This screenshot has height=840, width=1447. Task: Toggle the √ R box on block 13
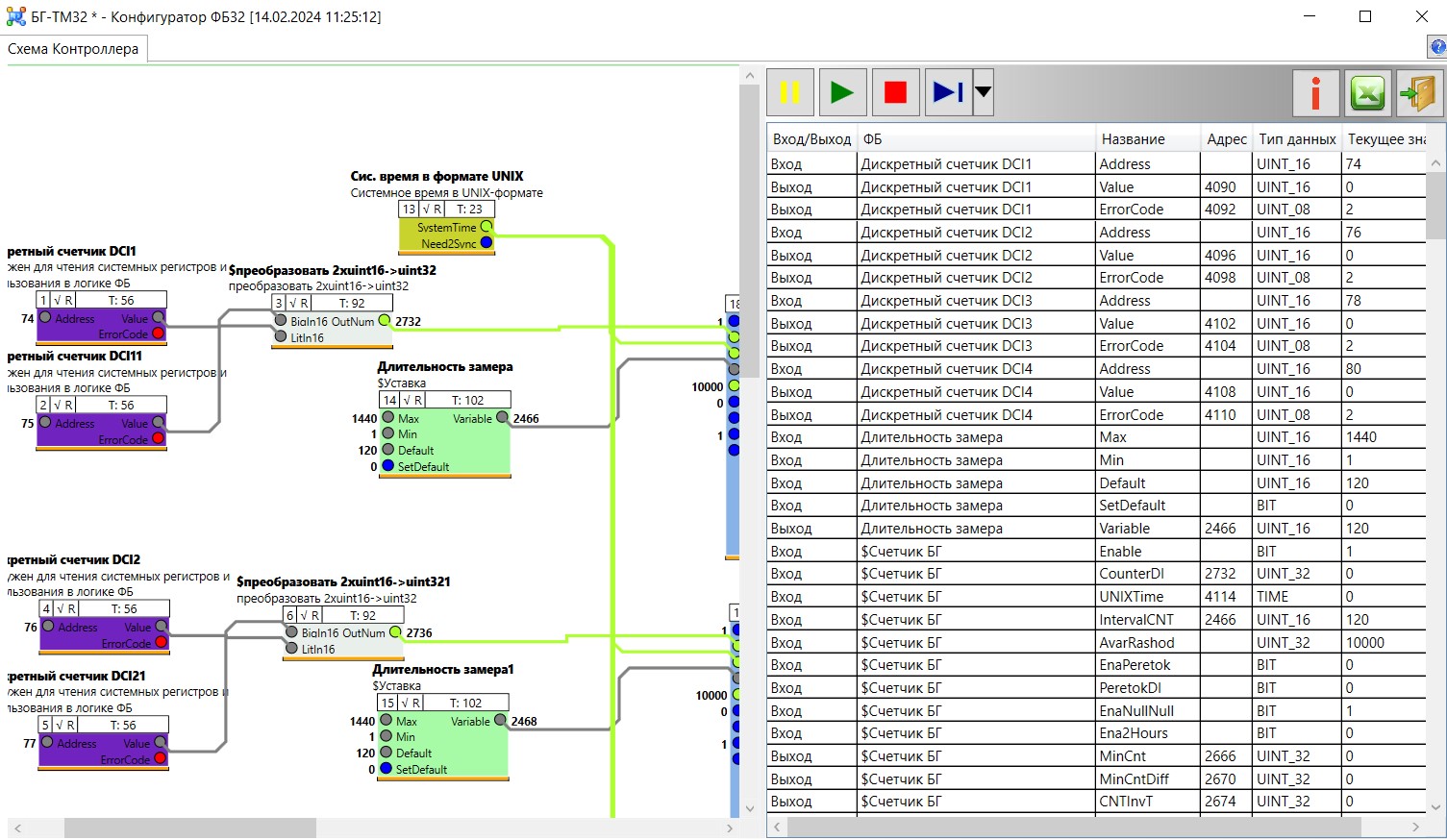pos(432,210)
